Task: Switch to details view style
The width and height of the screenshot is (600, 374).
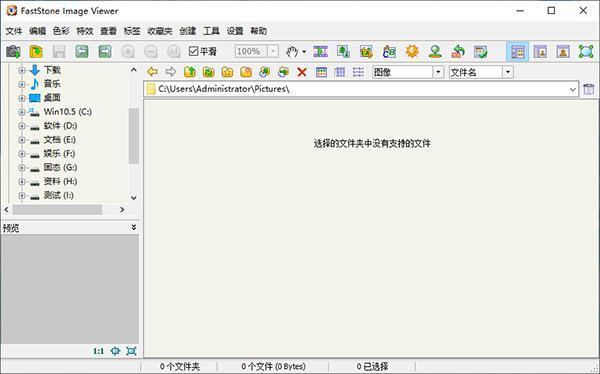Action: click(340, 72)
